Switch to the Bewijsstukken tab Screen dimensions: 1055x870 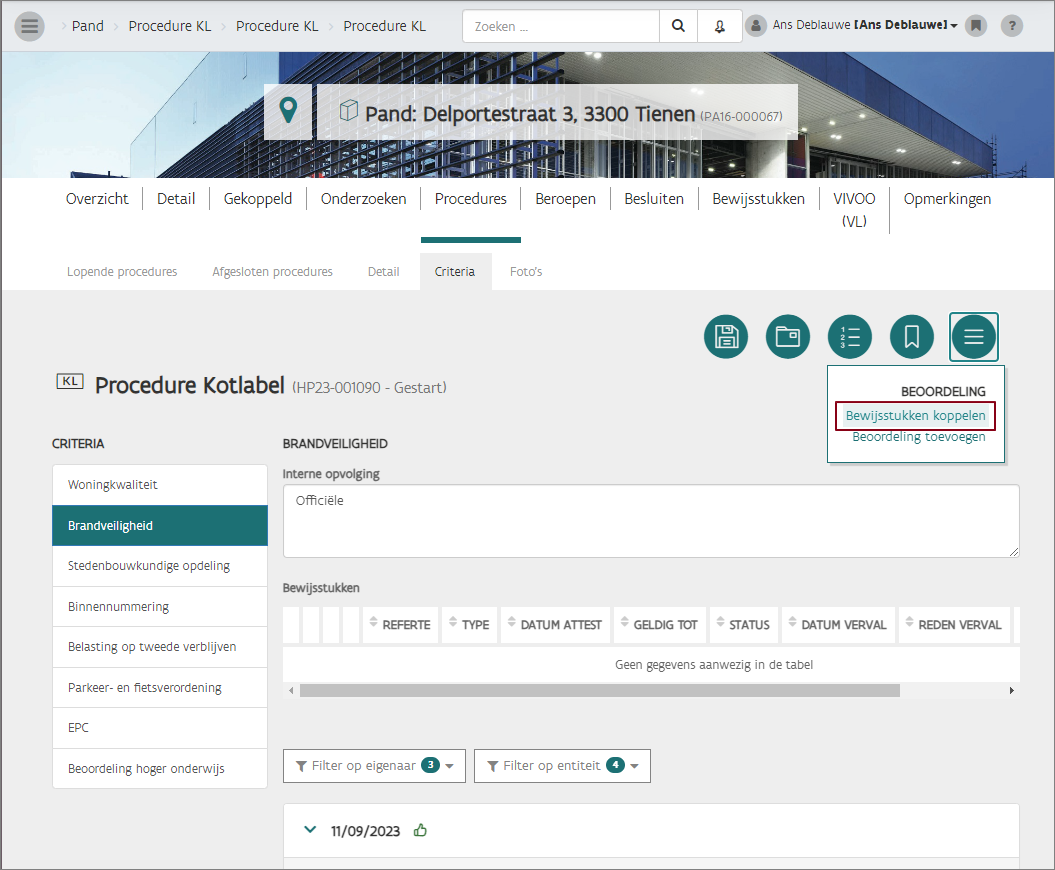(758, 199)
